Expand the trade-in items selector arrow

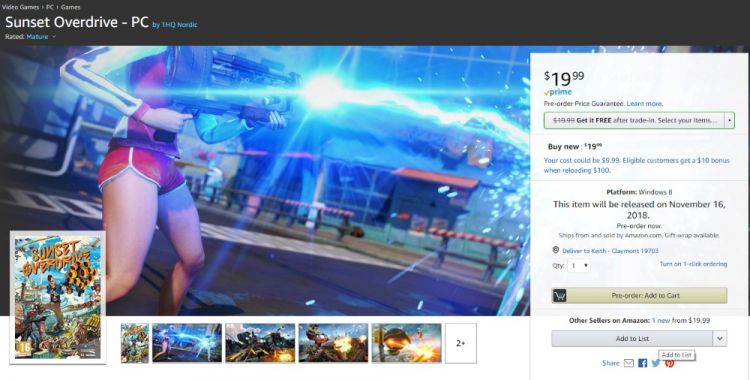pos(729,121)
